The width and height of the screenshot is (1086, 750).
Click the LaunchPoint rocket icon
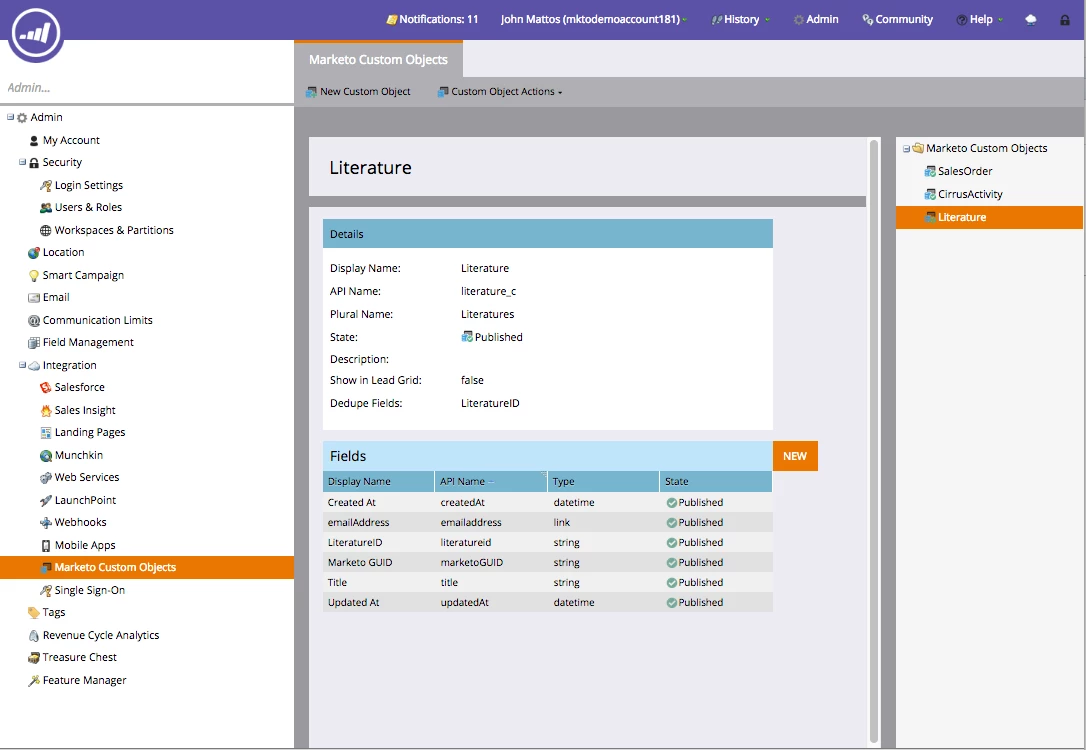(46, 501)
